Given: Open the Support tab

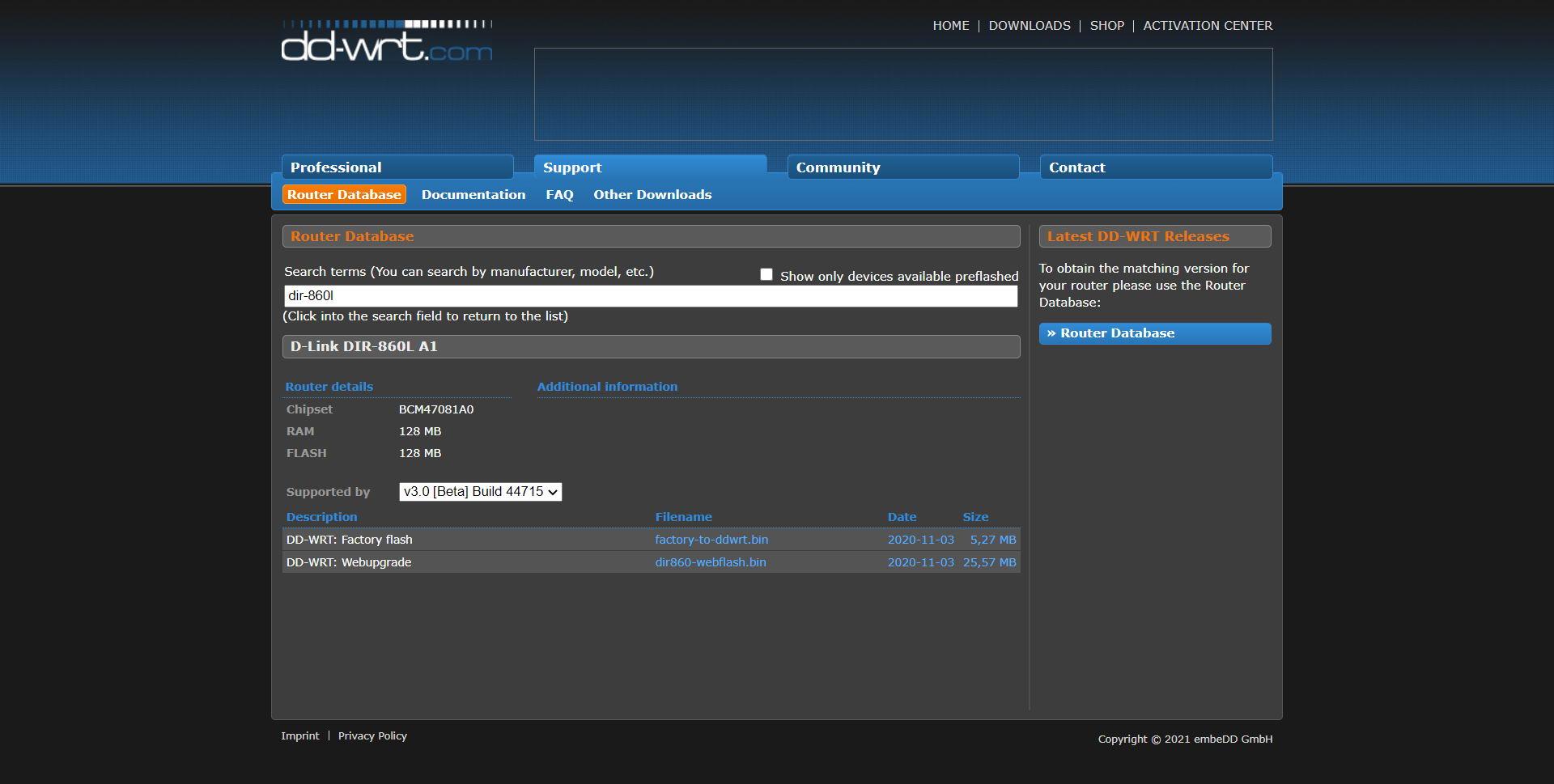Looking at the screenshot, I should [x=650, y=167].
